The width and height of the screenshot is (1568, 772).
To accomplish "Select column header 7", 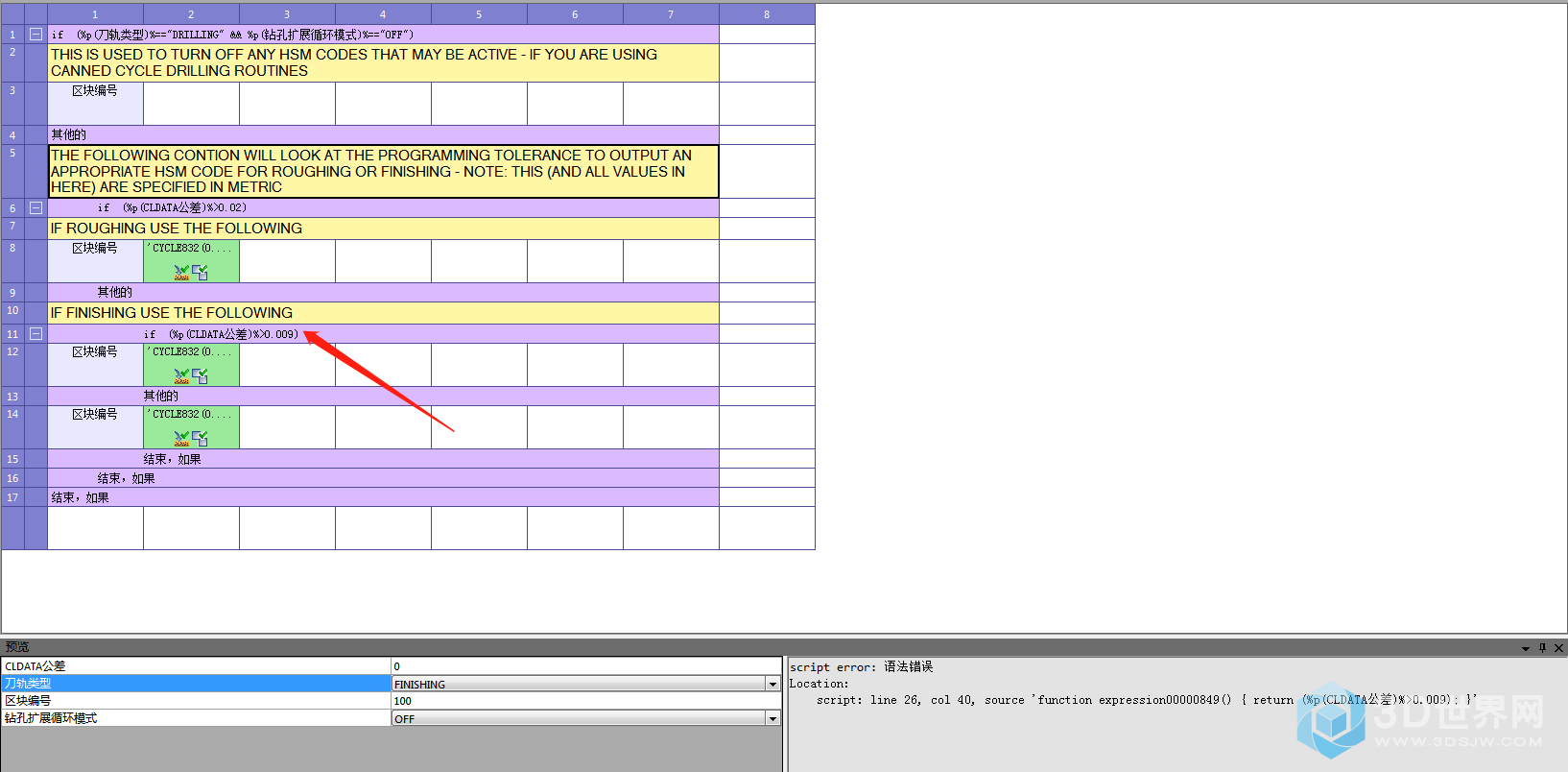I will [671, 14].
